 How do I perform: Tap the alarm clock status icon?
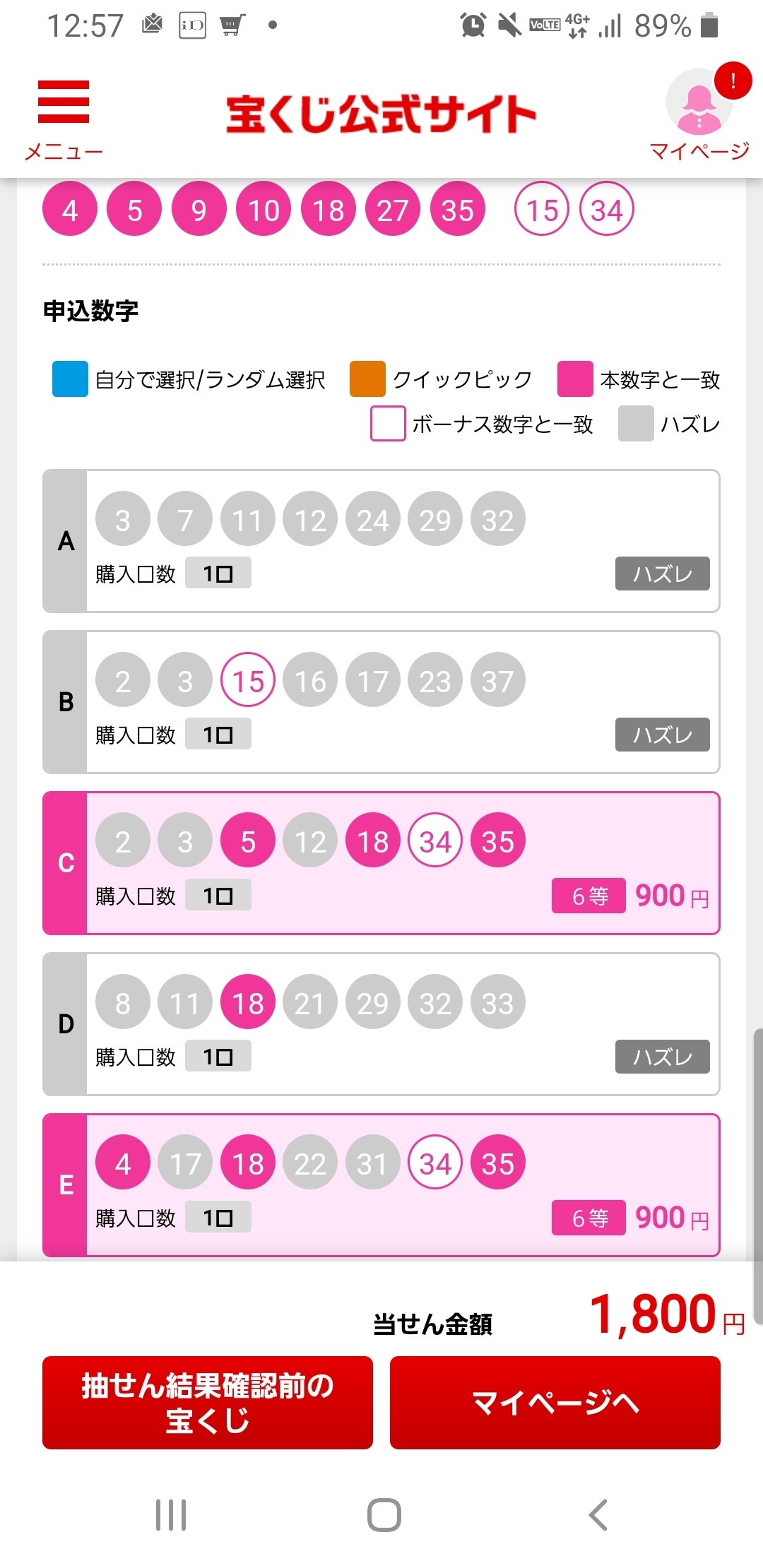point(473,25)
